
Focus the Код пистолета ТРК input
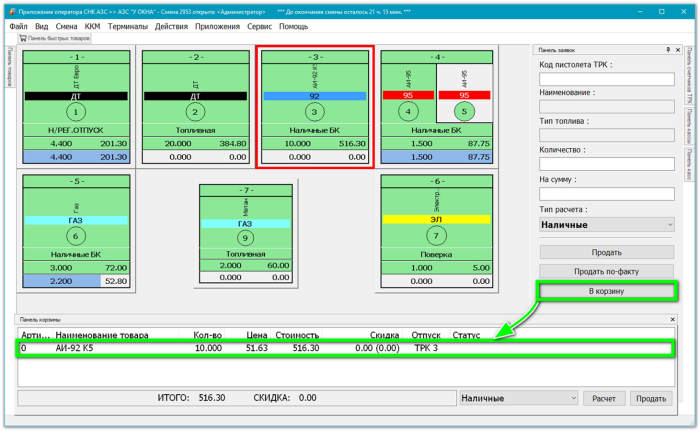606,79
